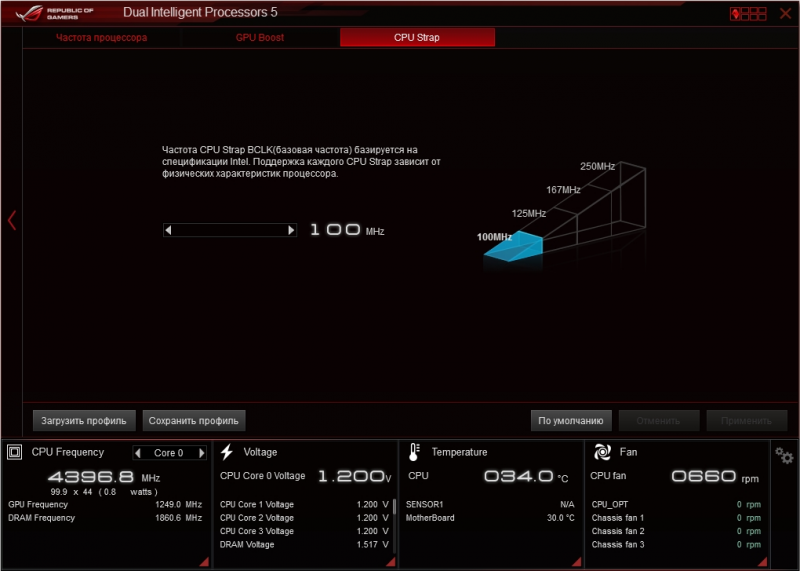The width and height of the screenshot is (800, 571).
Task: Click the Применить button
Action: coord(746,421)
